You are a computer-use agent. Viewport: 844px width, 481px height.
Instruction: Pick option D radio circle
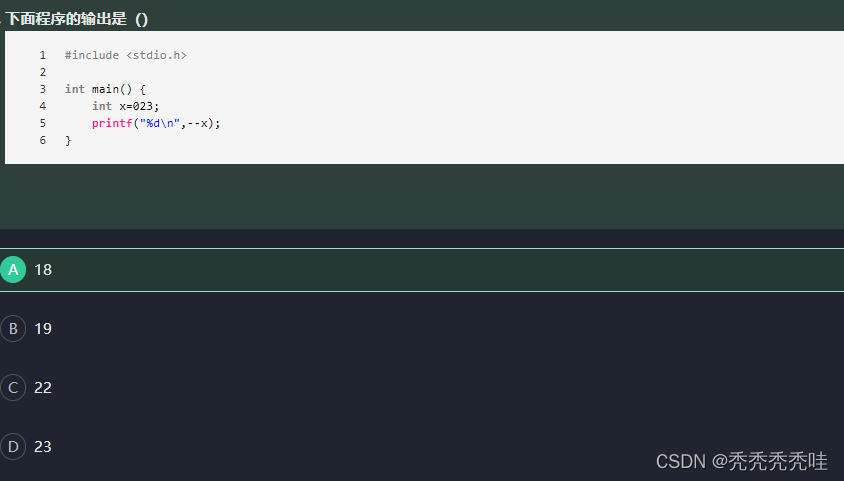[x=13, y=447]
